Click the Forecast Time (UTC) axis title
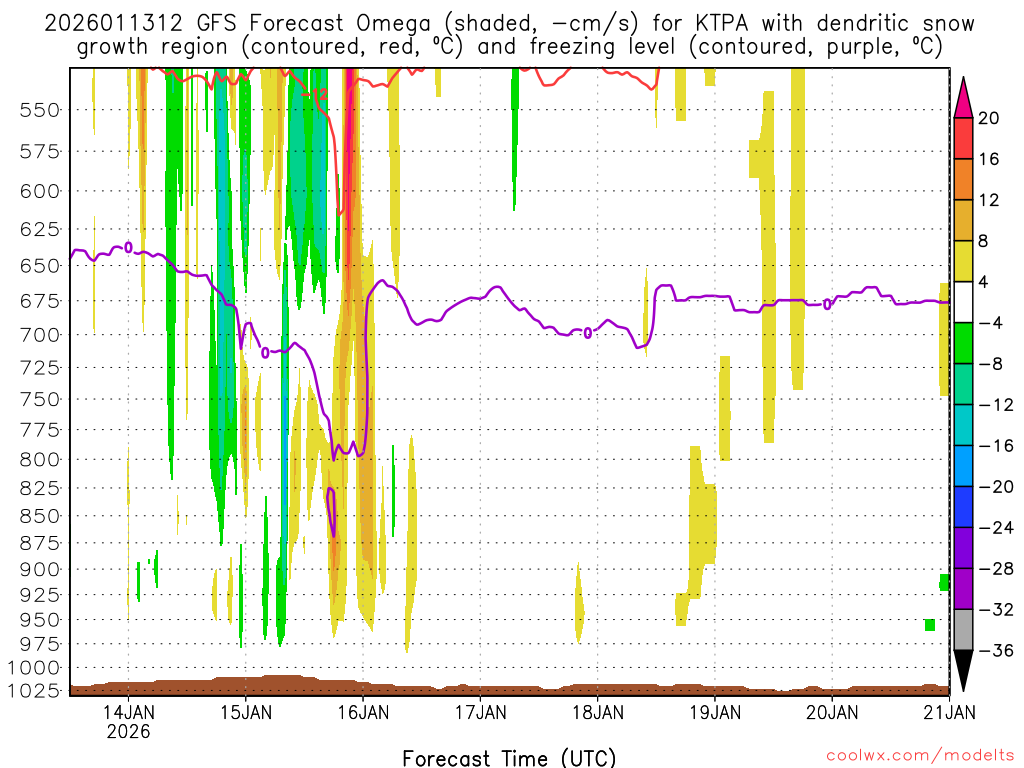Screen dimensions: 1024x768 pos(509,758)
